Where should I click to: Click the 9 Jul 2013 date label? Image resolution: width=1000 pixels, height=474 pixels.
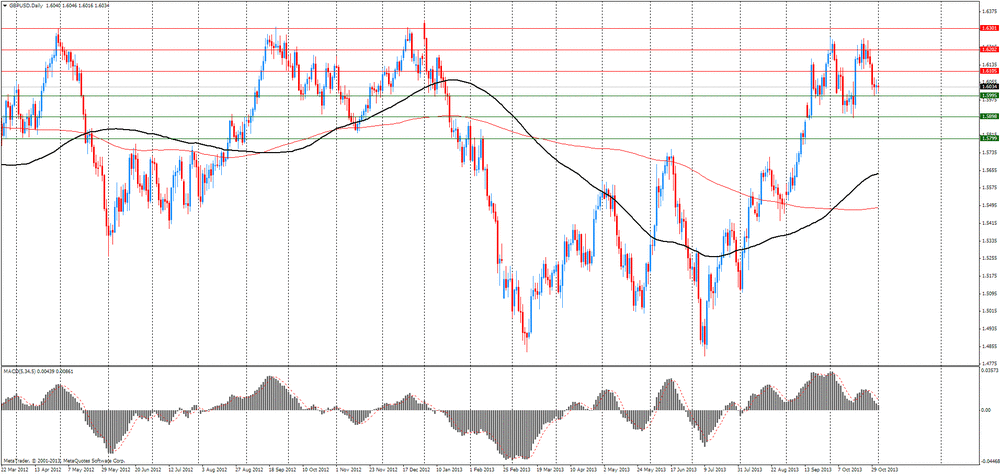tap(715, 469)
